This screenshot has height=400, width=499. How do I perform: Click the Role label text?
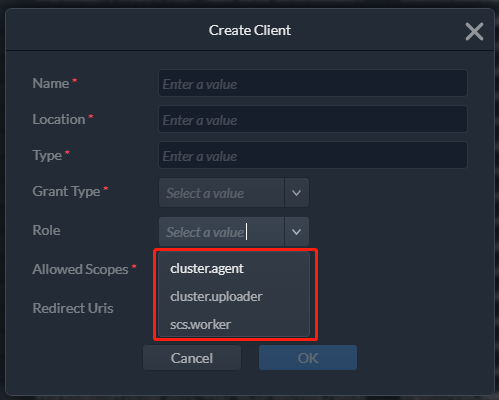pyautogui.click(x=46, y=230)
